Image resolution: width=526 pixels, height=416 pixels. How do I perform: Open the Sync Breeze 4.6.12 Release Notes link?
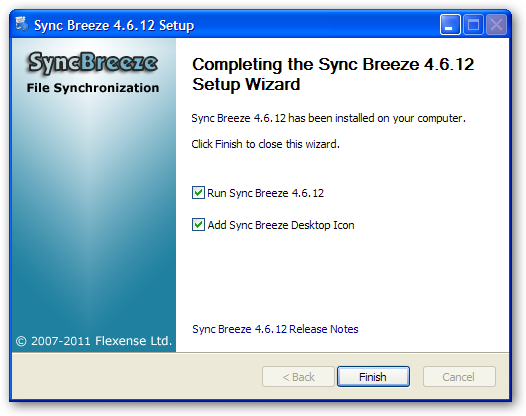pyautogui.click(x=275, y=329)
